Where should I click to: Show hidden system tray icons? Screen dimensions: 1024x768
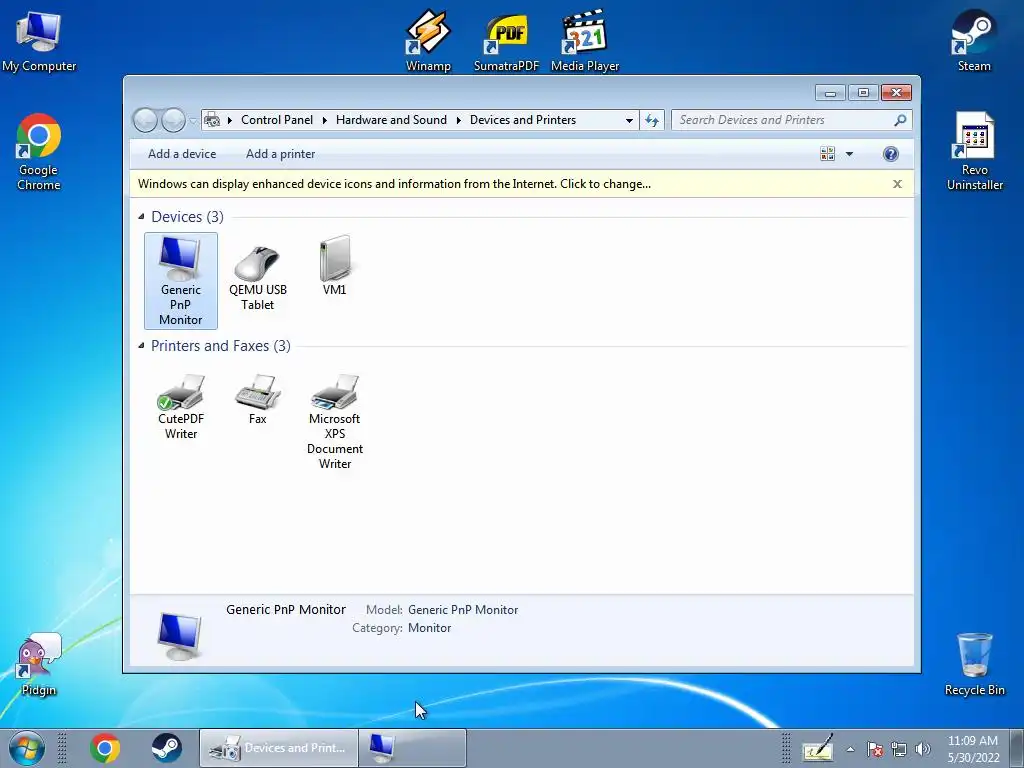pos(850,749)
